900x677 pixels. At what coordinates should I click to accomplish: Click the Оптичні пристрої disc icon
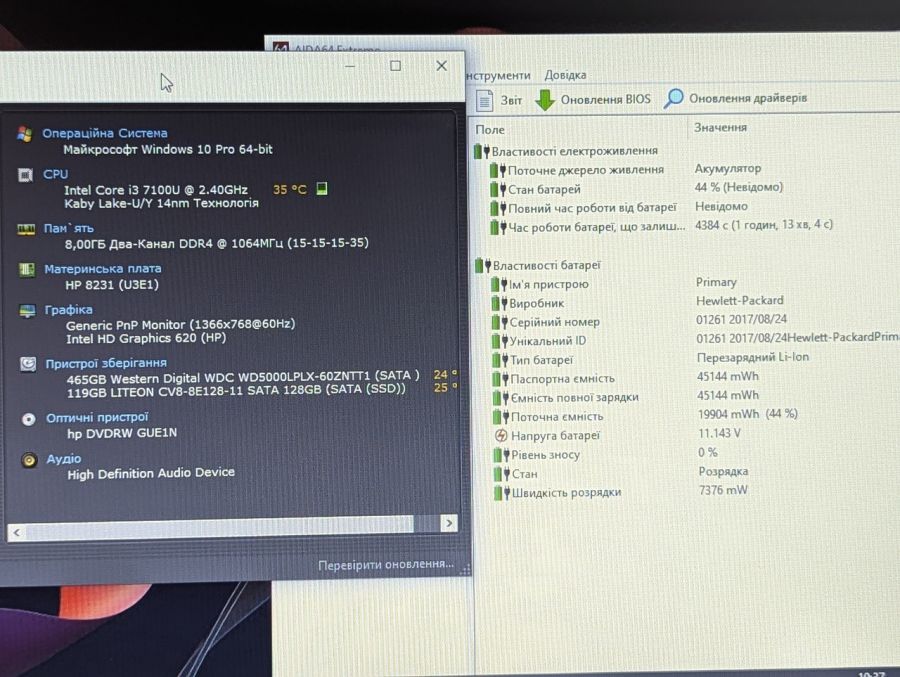pos(29,419)
